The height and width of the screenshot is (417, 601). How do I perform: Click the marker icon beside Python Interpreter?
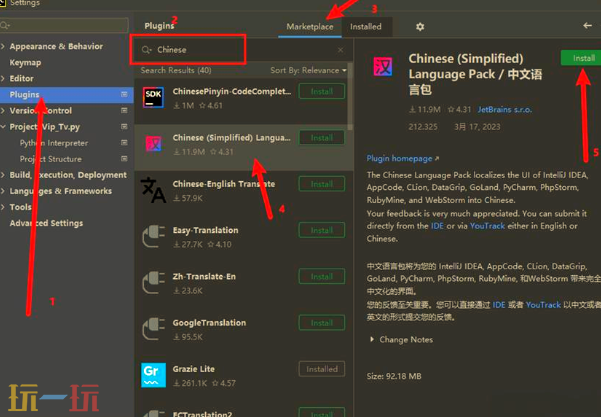tap(124, 143)
